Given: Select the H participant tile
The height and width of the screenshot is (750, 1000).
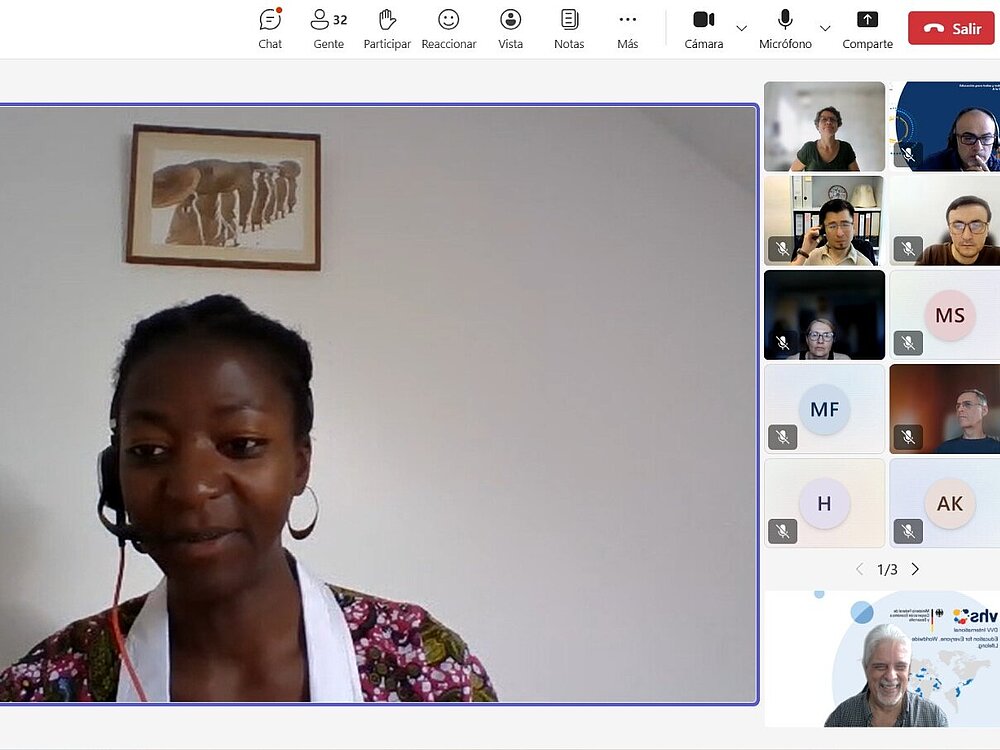Looking at the screenshot, I should tap(824, 503).
